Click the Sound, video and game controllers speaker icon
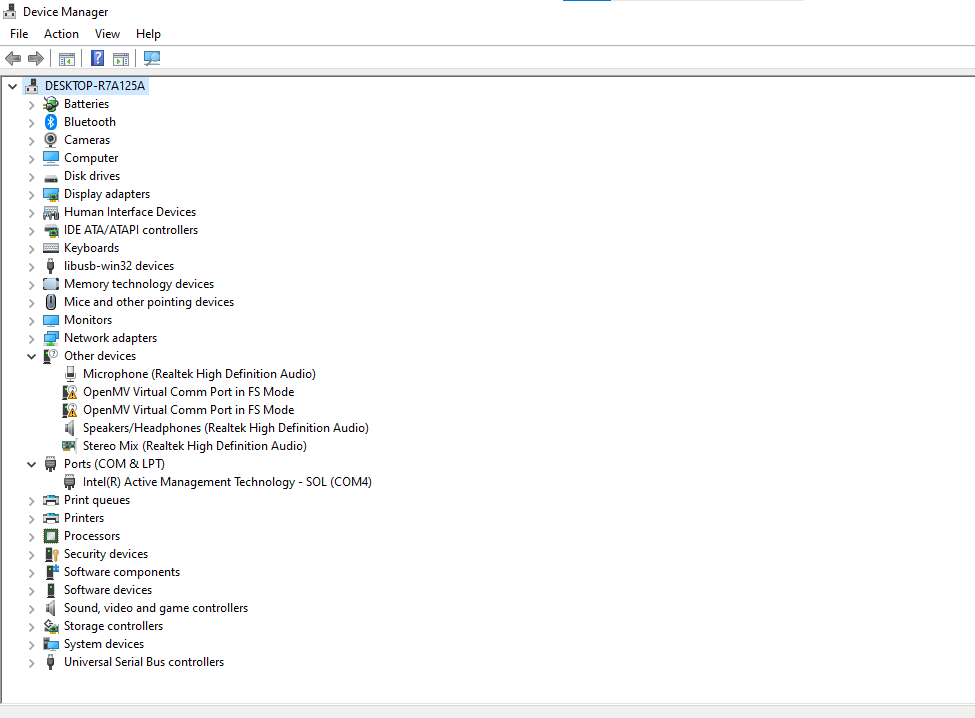The image size is (975, 718). pos(51,608)
